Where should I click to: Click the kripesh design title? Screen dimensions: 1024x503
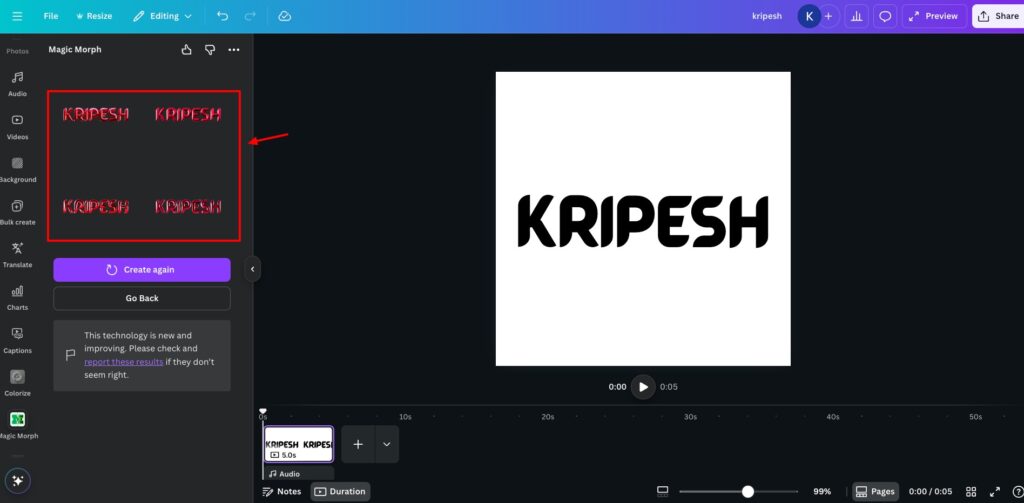tap(767, 16)
